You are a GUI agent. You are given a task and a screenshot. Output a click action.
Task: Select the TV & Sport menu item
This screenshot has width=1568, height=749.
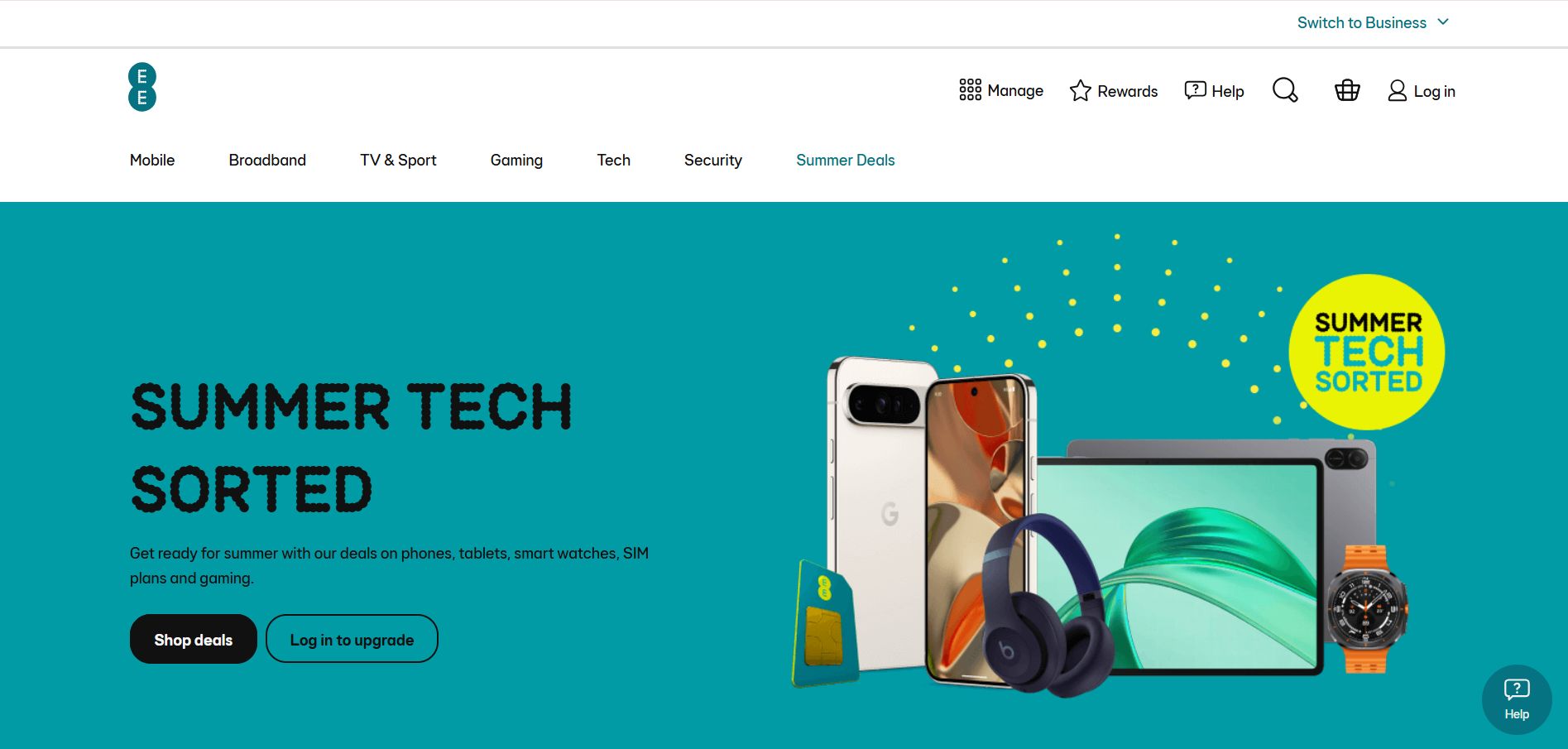[398, 160]
